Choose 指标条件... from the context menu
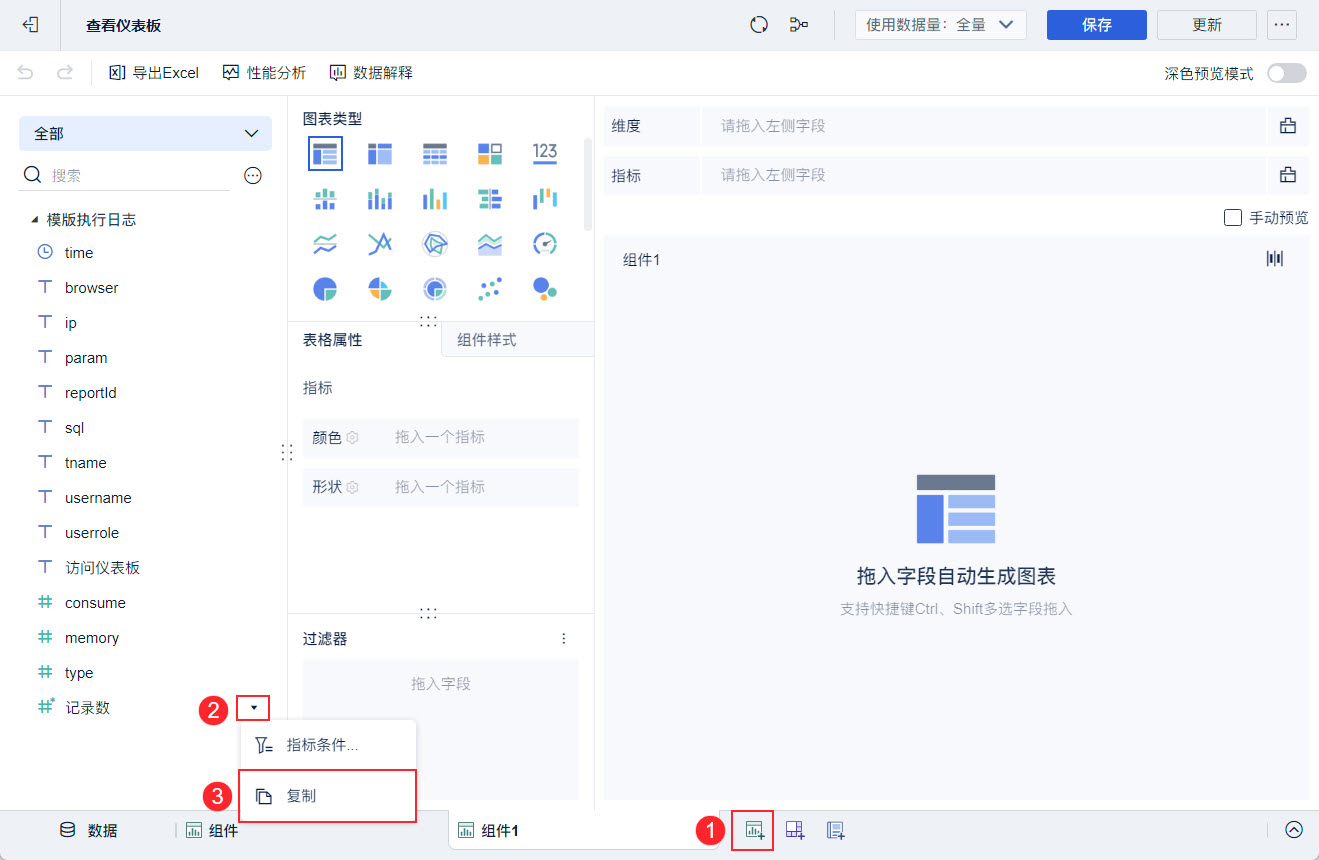This screenshot has width=1319, height=860. pyautogui.click(x=328, y=745)
